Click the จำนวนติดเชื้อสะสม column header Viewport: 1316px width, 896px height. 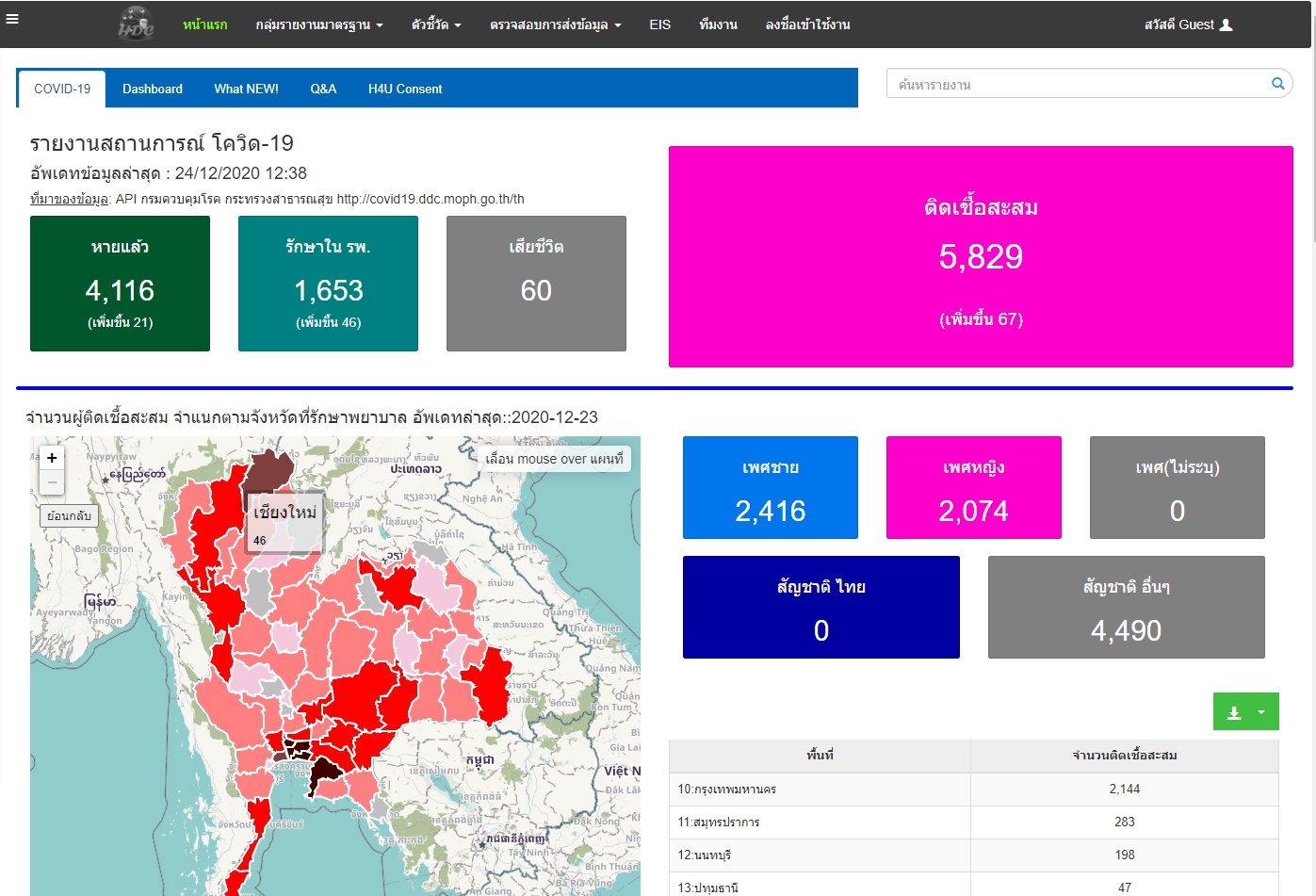tap(1125, 756)
